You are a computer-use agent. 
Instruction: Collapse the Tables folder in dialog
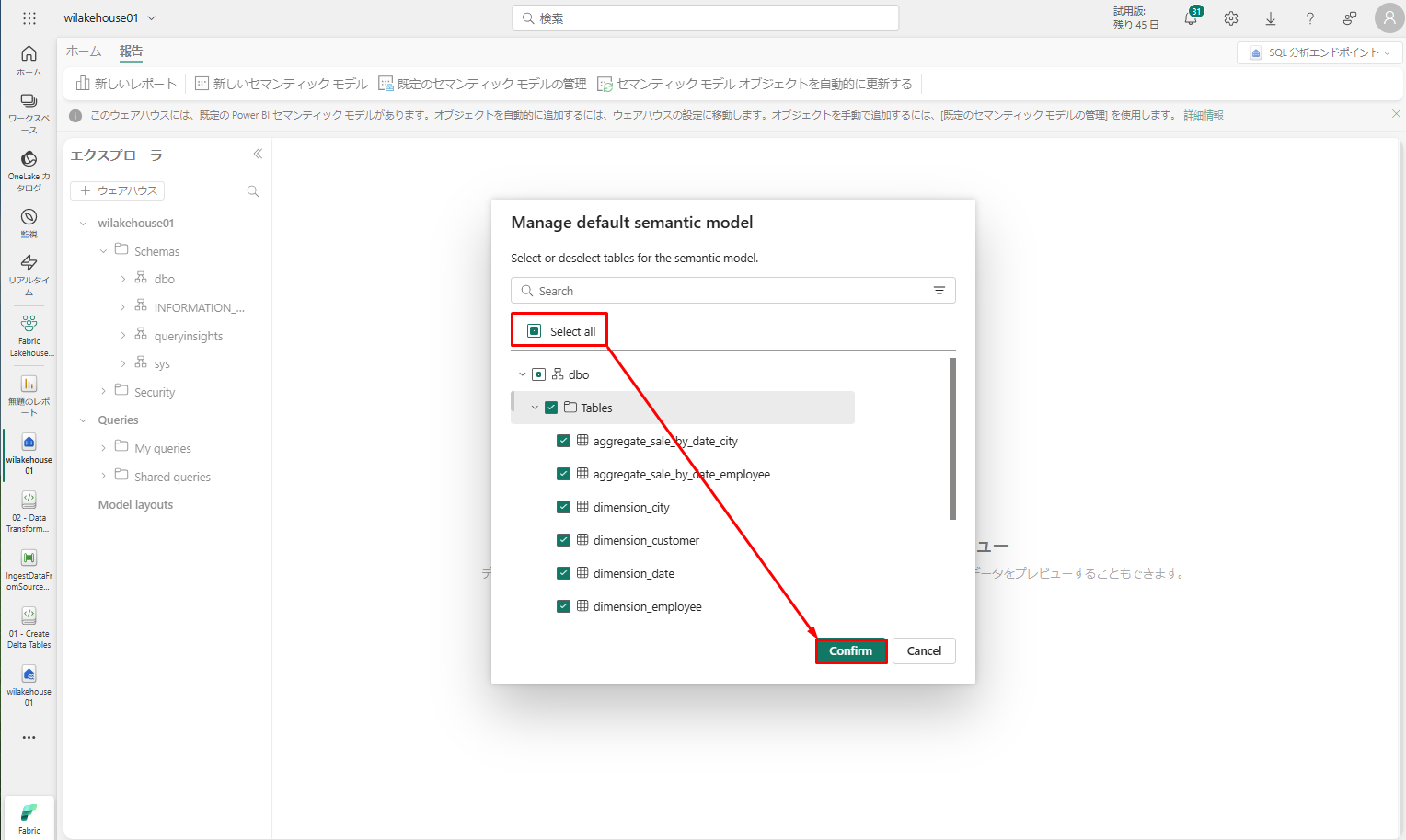point(535,408)
